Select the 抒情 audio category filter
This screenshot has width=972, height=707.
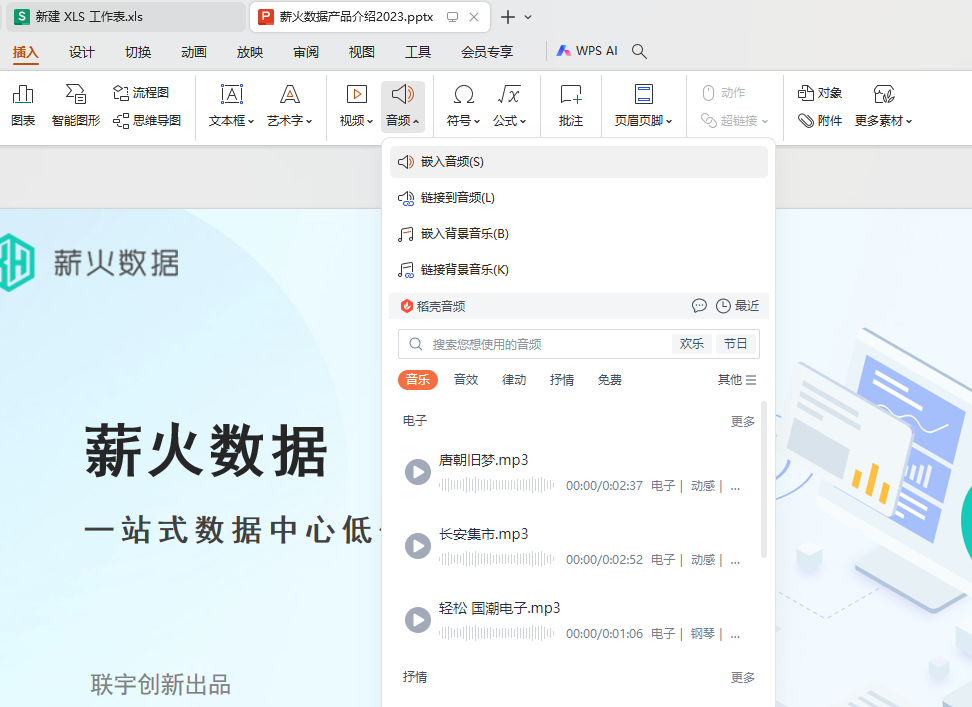tap(562, 380)
